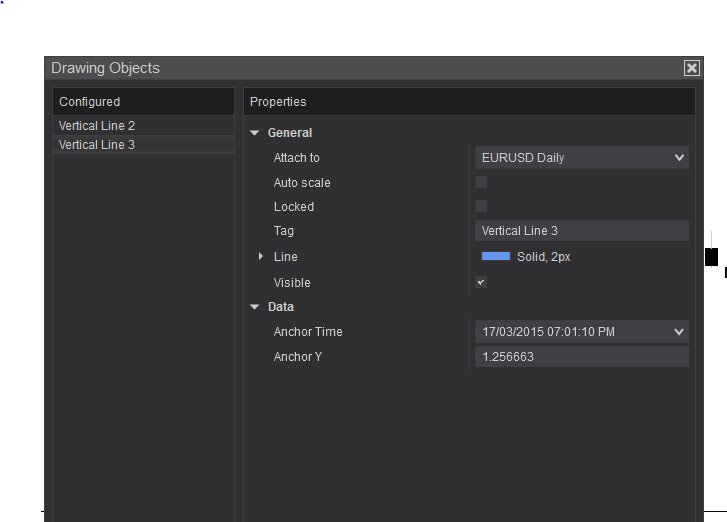This screenshot has width=727, height=522.
Task: Expand the Line property arrow
Action: point(261,257)
